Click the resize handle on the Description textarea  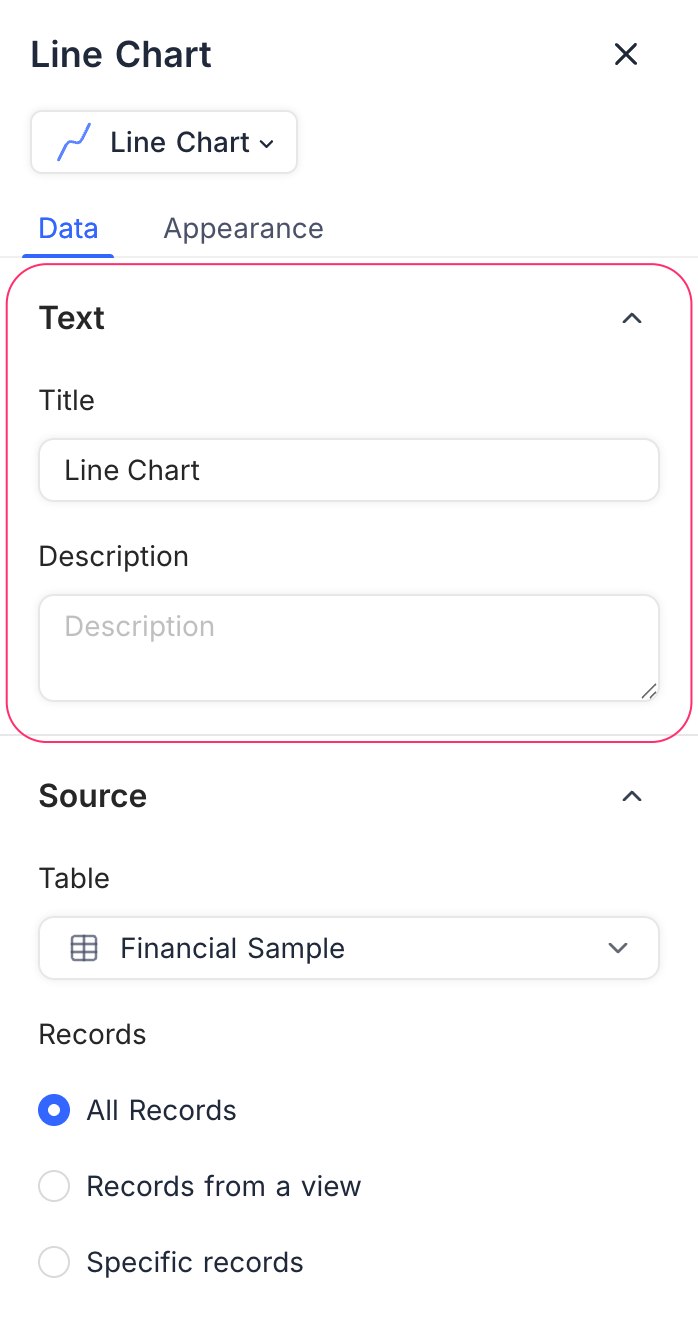click(x=651, y=690)
